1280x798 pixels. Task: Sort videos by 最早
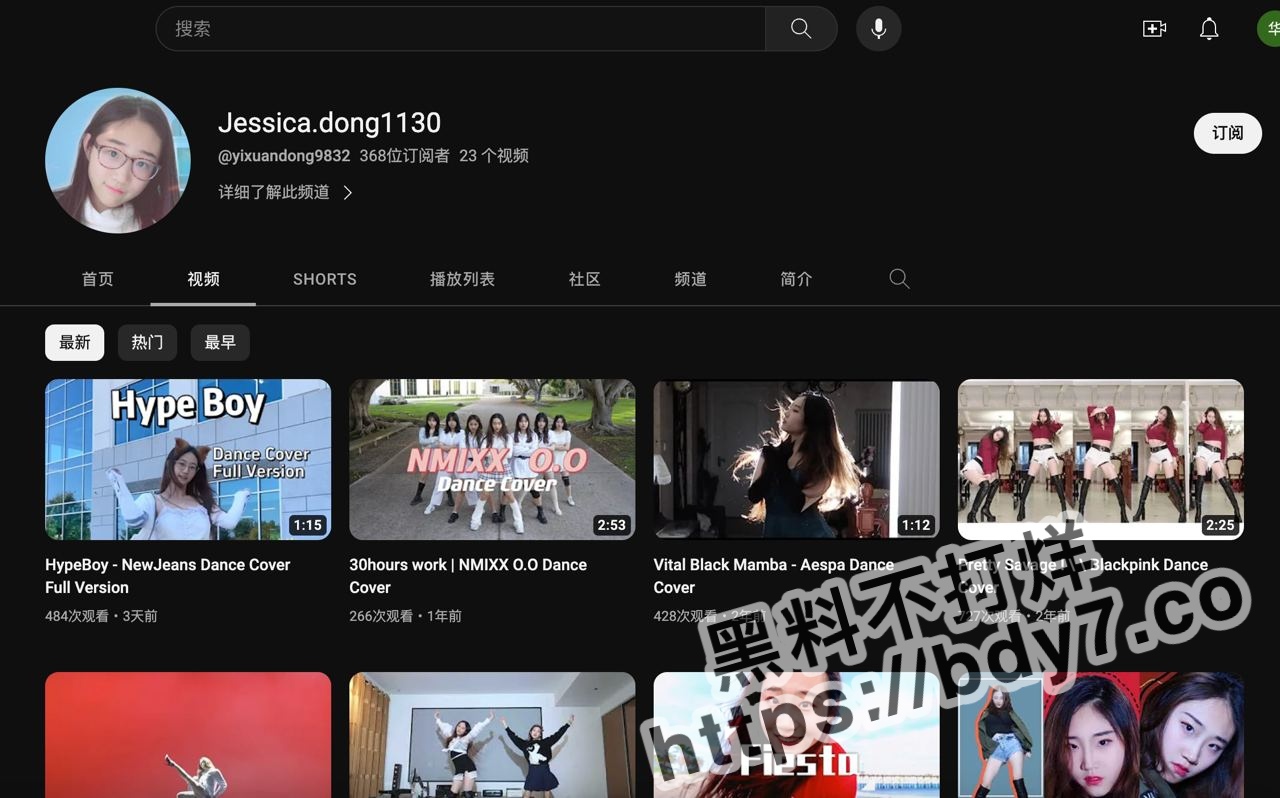[x=220, y=342]
